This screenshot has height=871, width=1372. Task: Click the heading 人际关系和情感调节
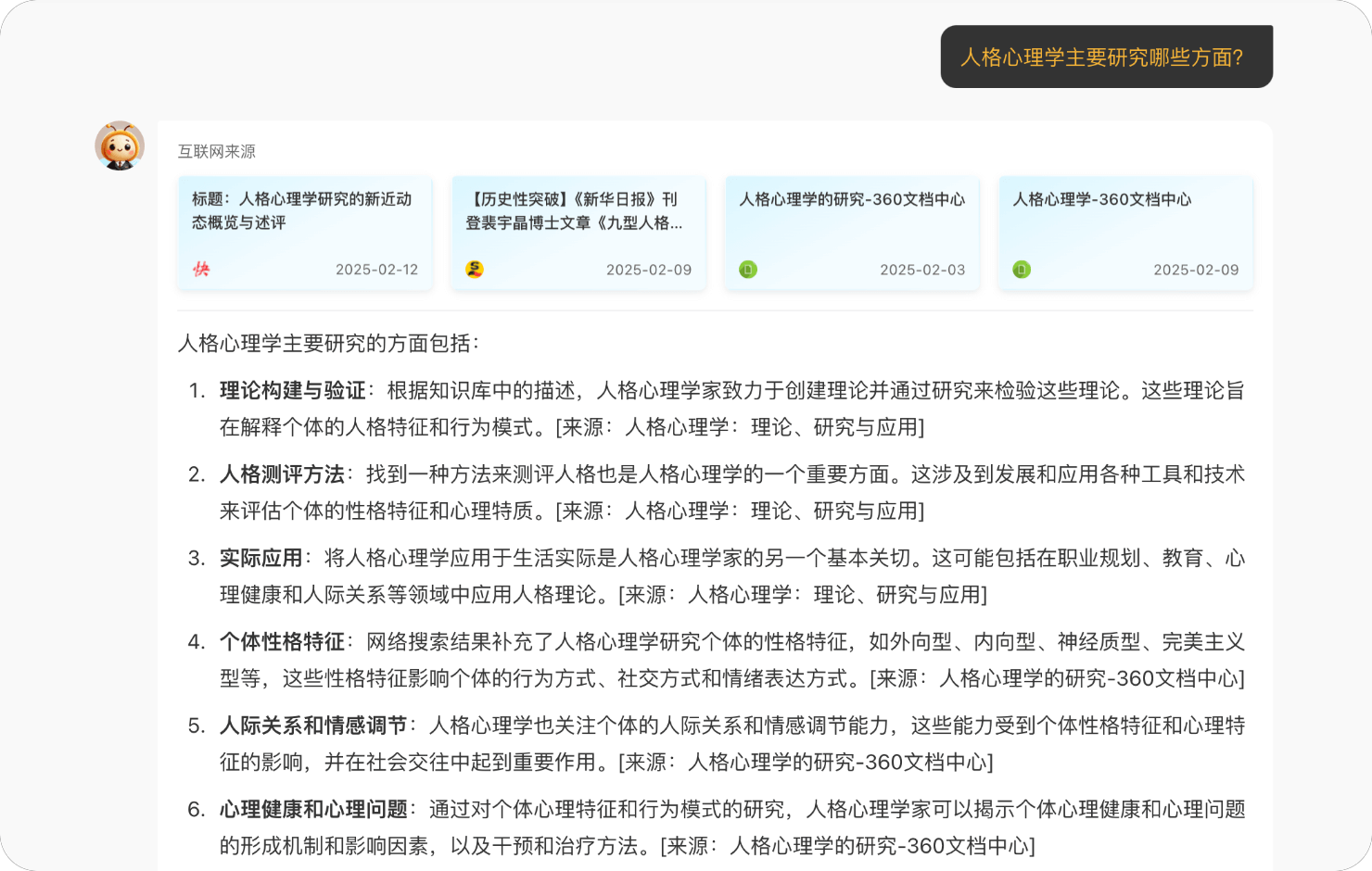[313, 726]
